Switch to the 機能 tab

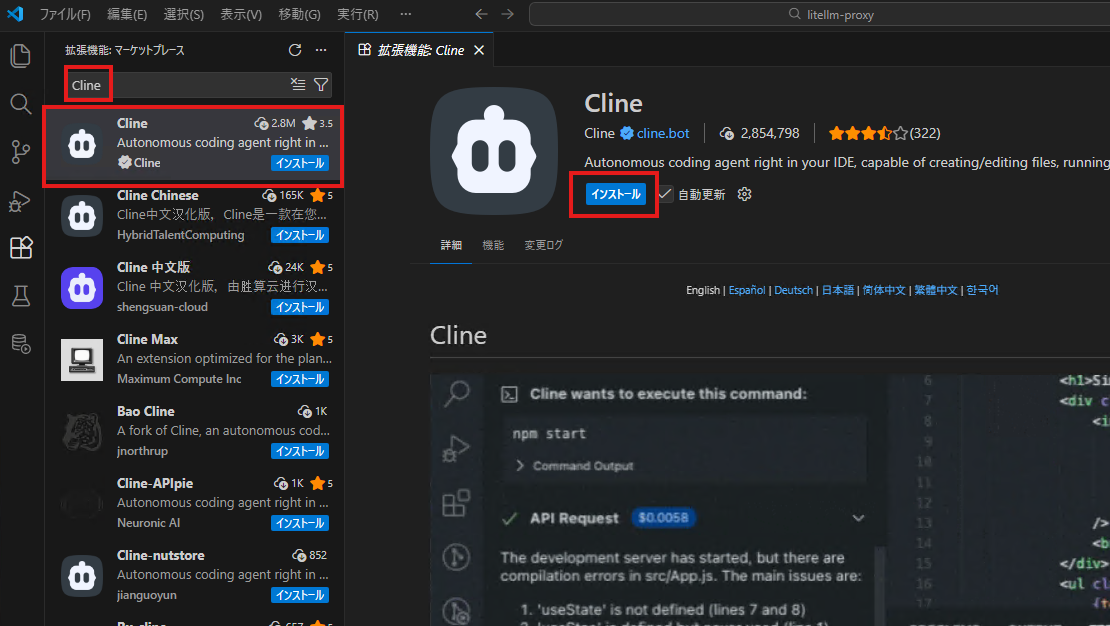(x=493, y=245)
